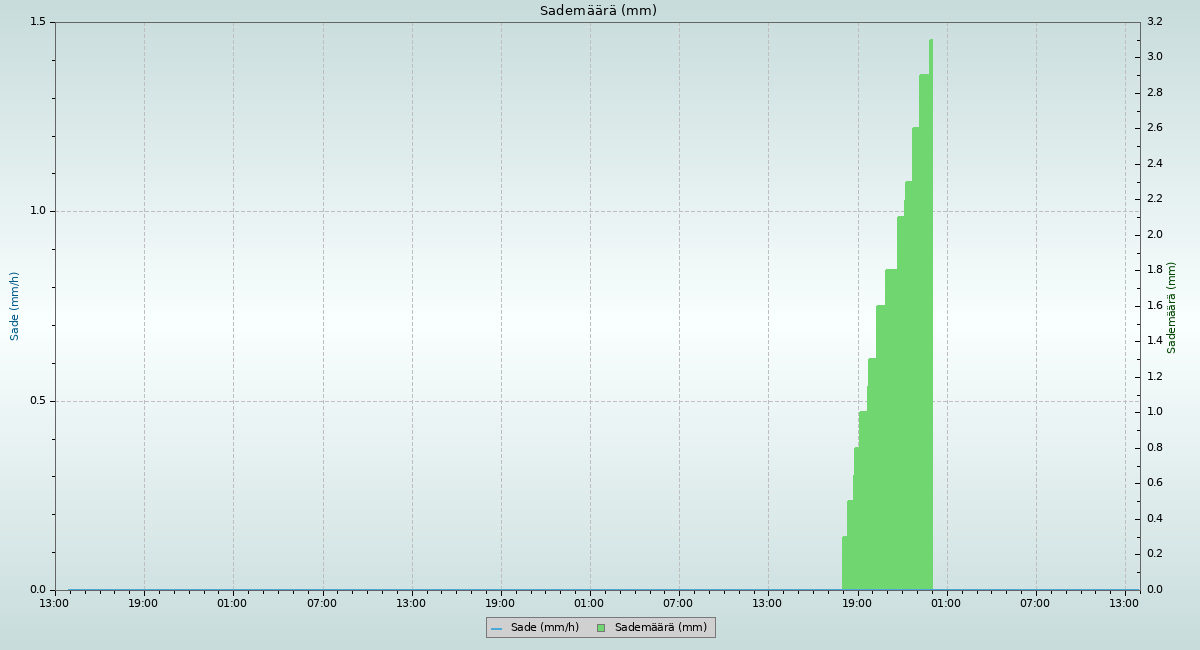This screenshot has height=650, width=1200.
Task: Click the 0.4 tick label on right axis
Action: pyautogui.click(x=1154, y=519)
